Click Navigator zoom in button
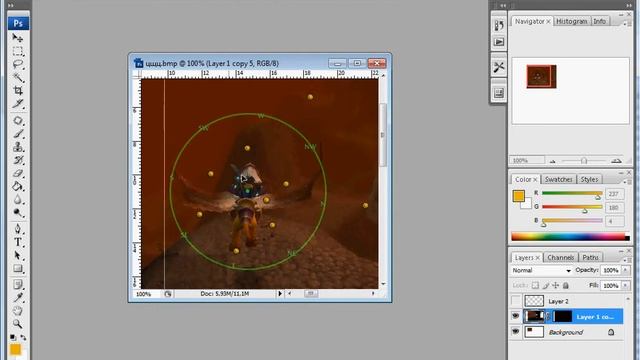Image resolution: width=640 pixels, height=360 pixels. click(x=616, y=161)
